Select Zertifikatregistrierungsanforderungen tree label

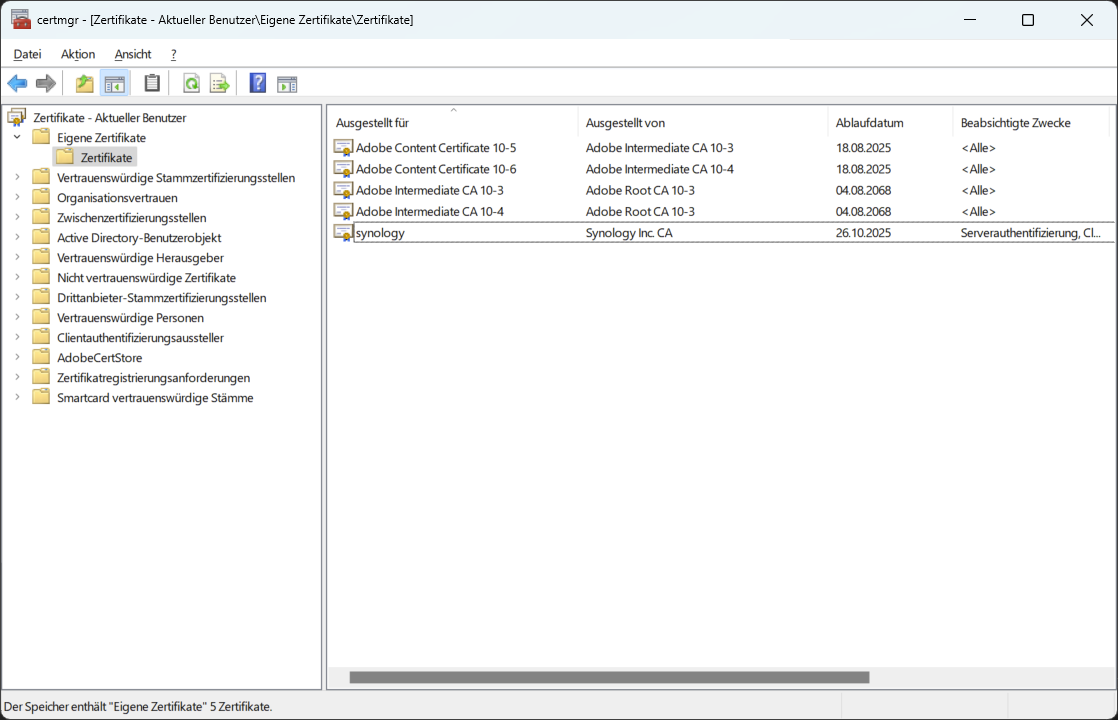click(153, 378)
